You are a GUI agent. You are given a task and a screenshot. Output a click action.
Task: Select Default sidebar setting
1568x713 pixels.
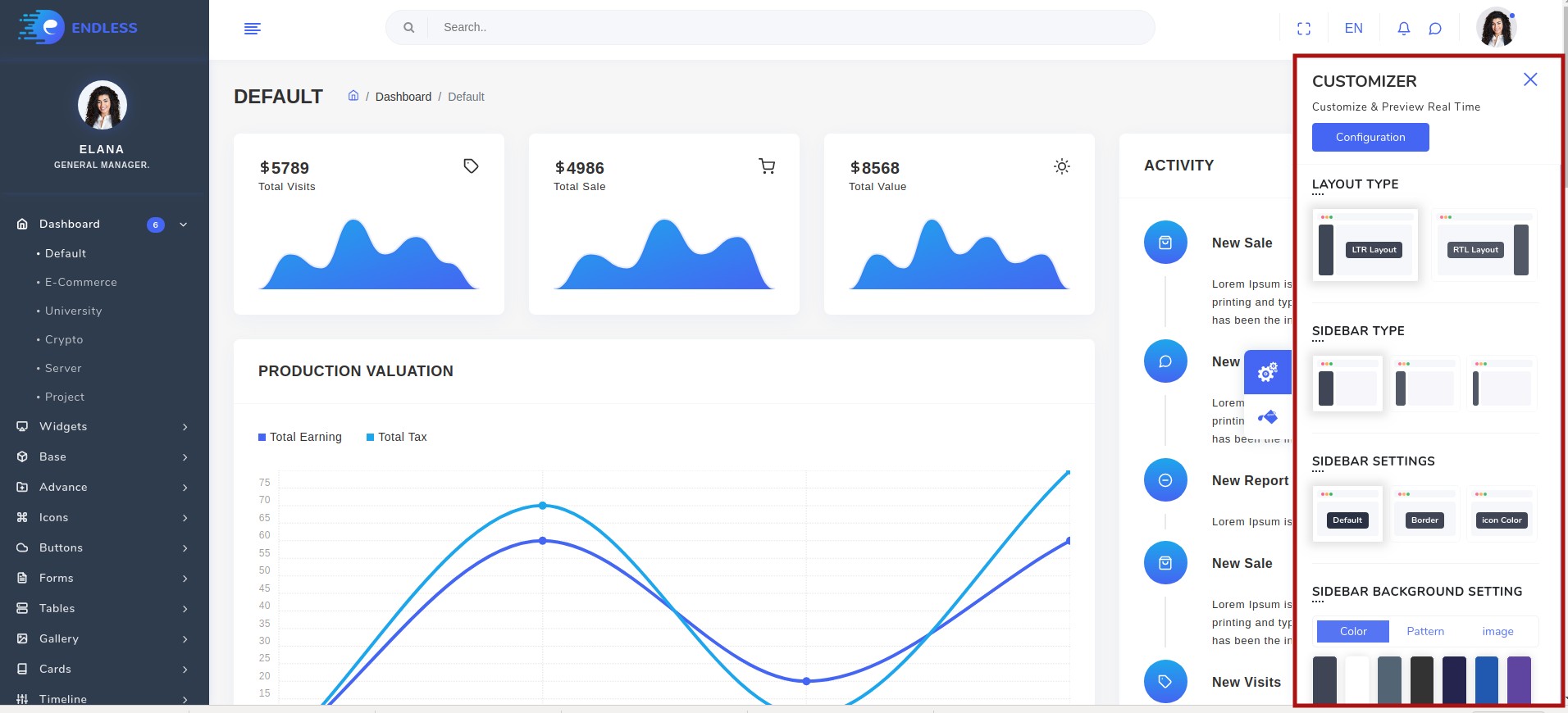pyautogui.click(x=1347, y=514)
